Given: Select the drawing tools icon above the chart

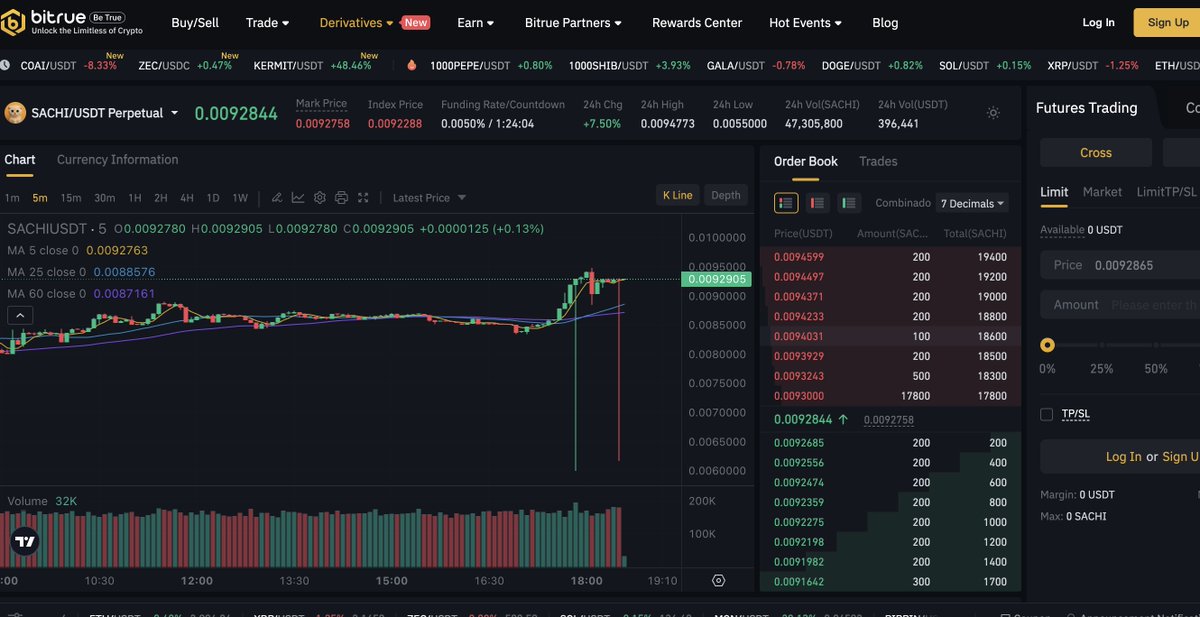Looking at the screenshot, I should (276, 198).
